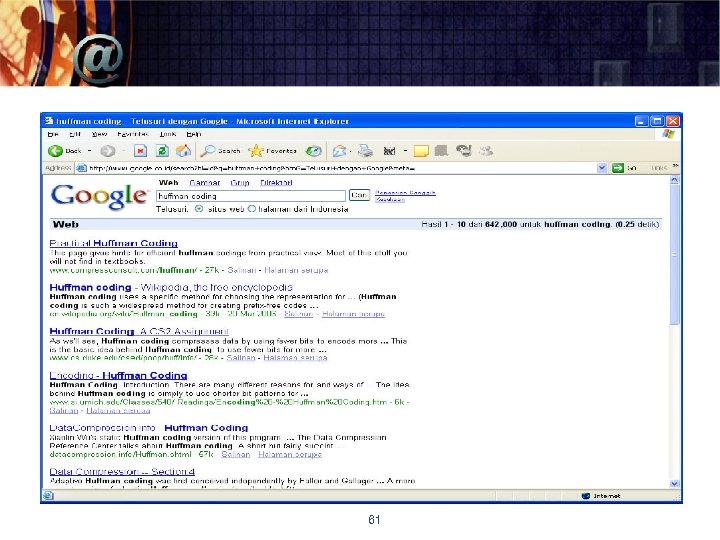Viewport: 720px width, 540px height.
Task: Click the vertical scrollbar thumb
Action: 675,255
